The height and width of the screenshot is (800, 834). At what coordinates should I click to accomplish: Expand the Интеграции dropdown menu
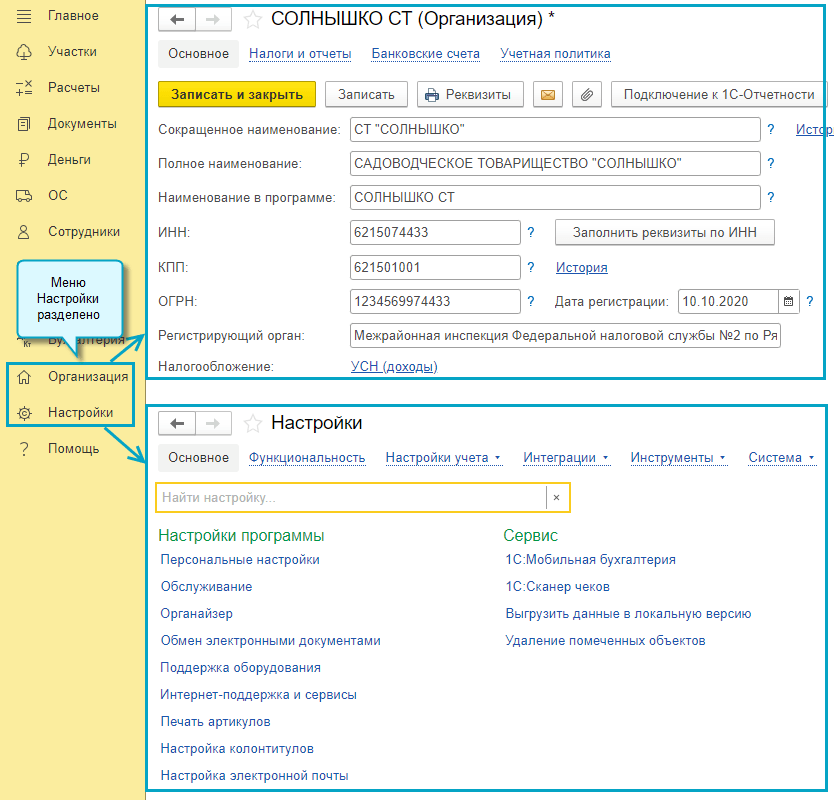click(x=566, y=458)
